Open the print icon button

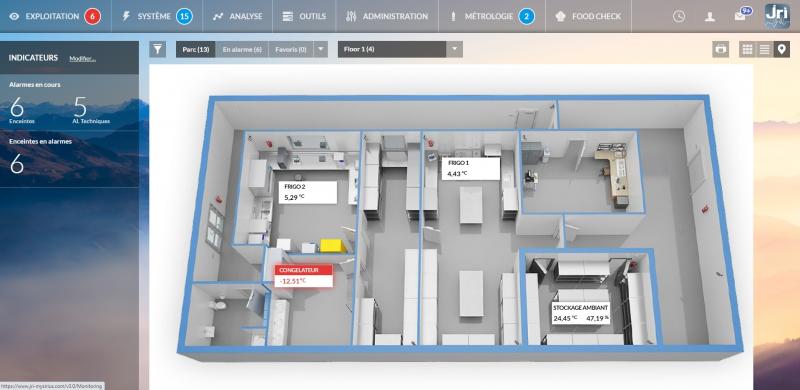coord(720,50)
